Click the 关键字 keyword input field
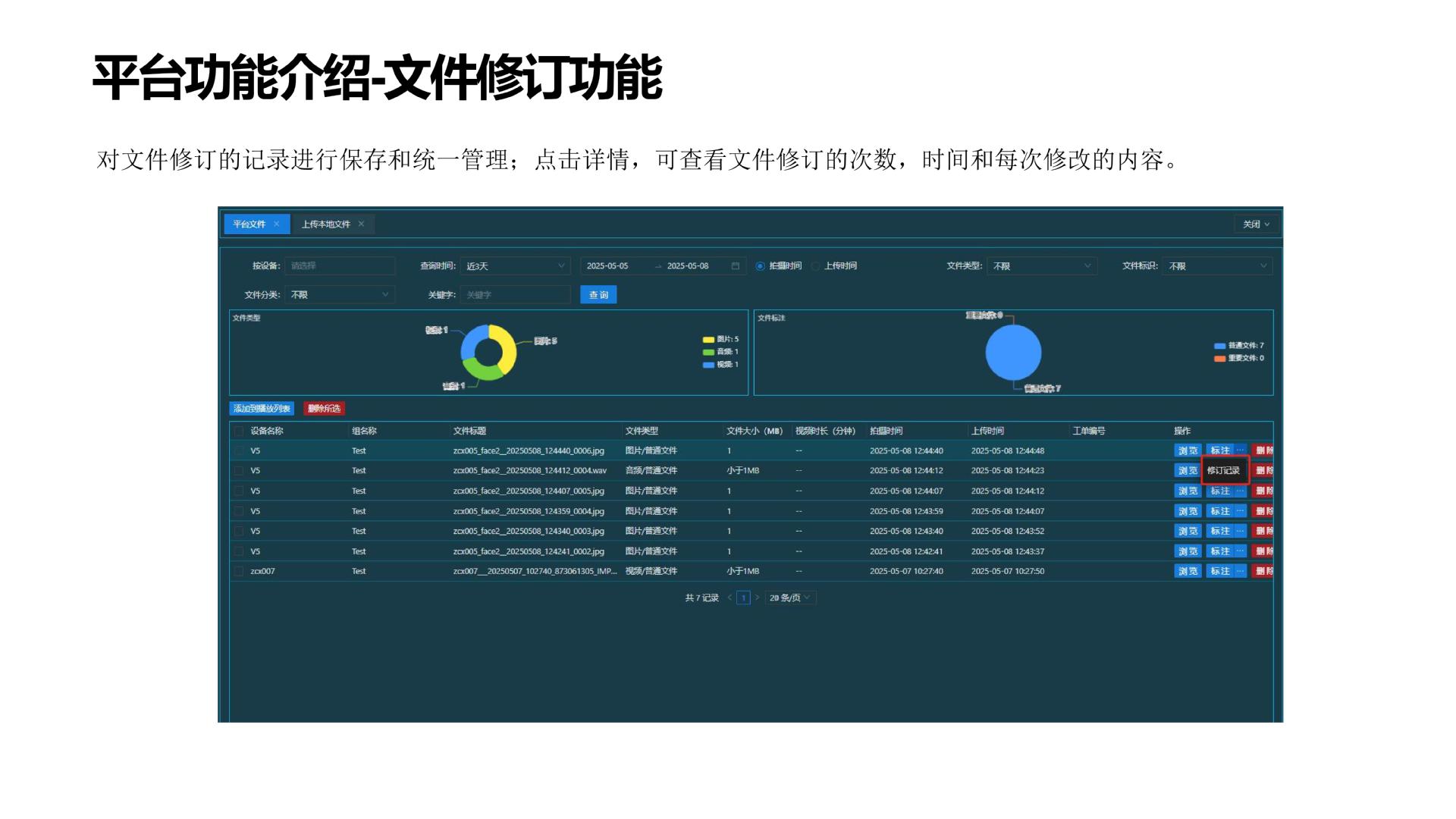Image resolution: width=1456 pixels, height=819 pixels. pyautogui.click(x=516, y=295)
